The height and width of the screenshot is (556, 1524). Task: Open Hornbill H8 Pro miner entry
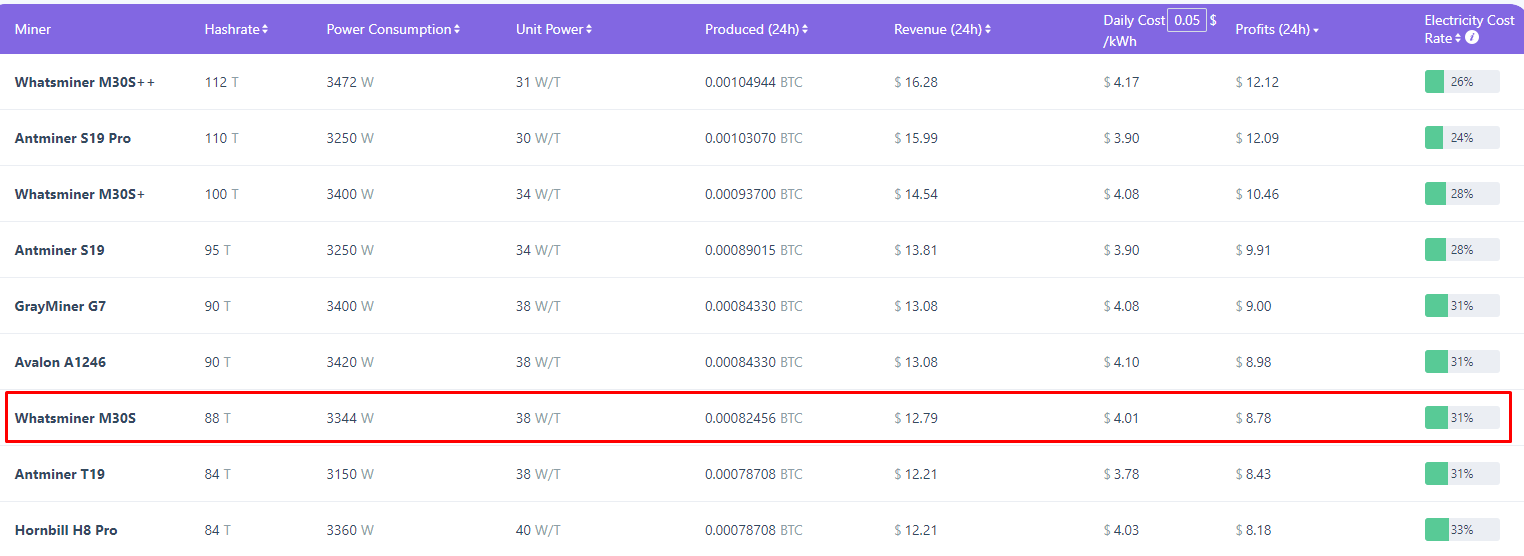(x=66, y=530)
